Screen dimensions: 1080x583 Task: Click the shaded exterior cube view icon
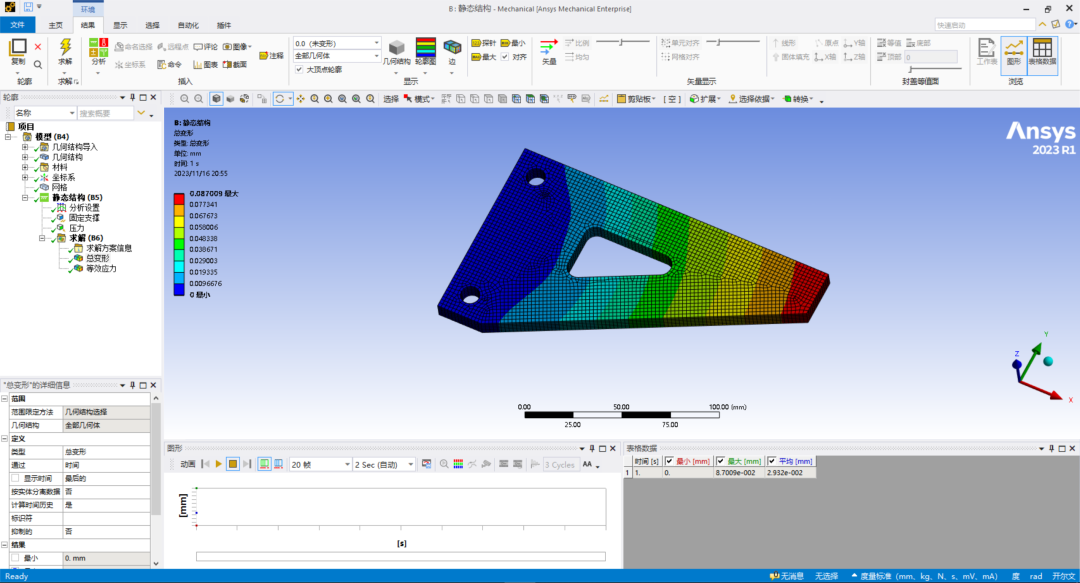tap(216, 99)
